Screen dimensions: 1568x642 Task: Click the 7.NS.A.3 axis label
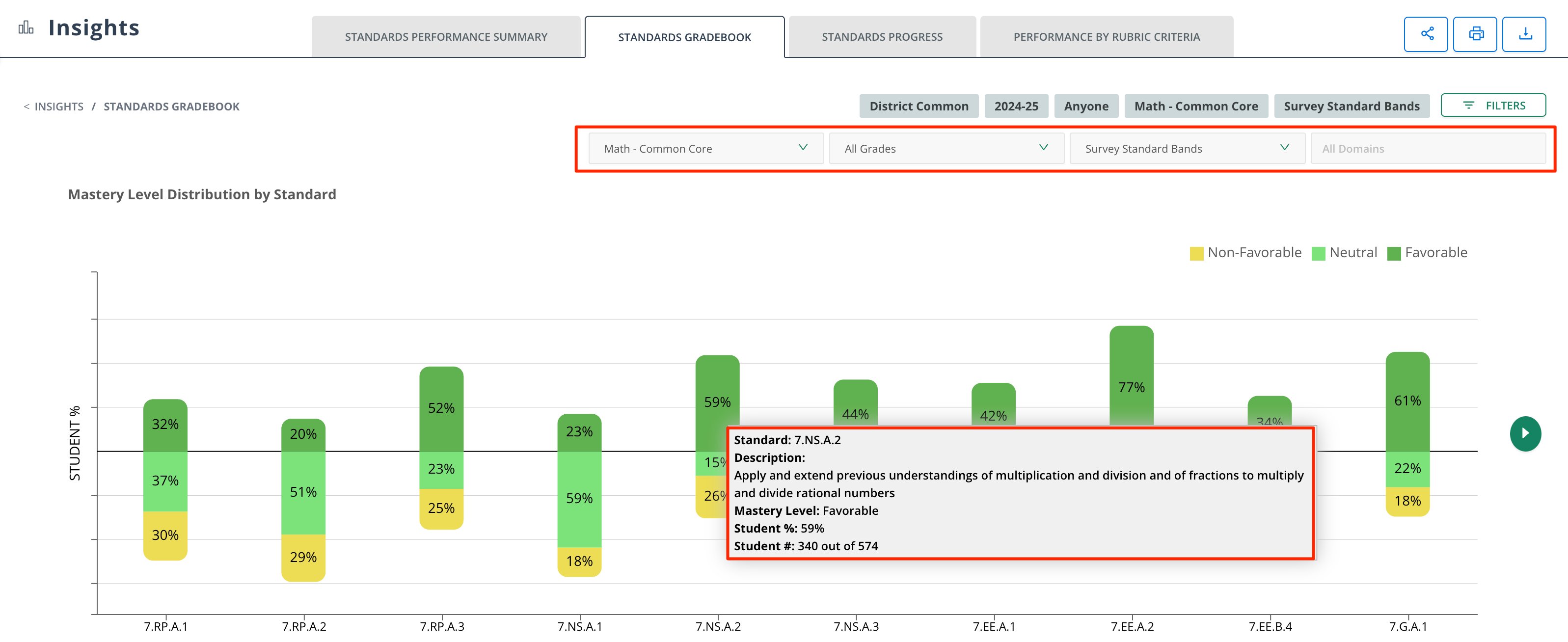tap(856, 627)
